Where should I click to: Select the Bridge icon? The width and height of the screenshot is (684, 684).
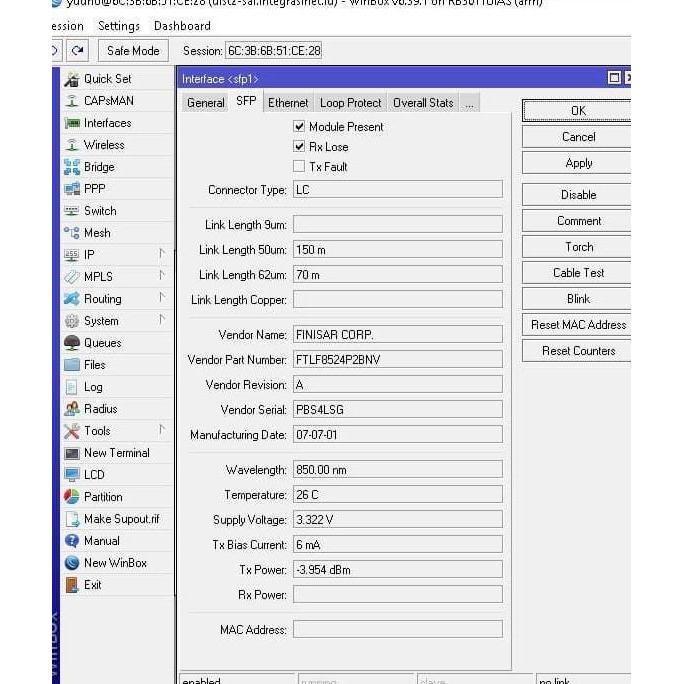72,167
